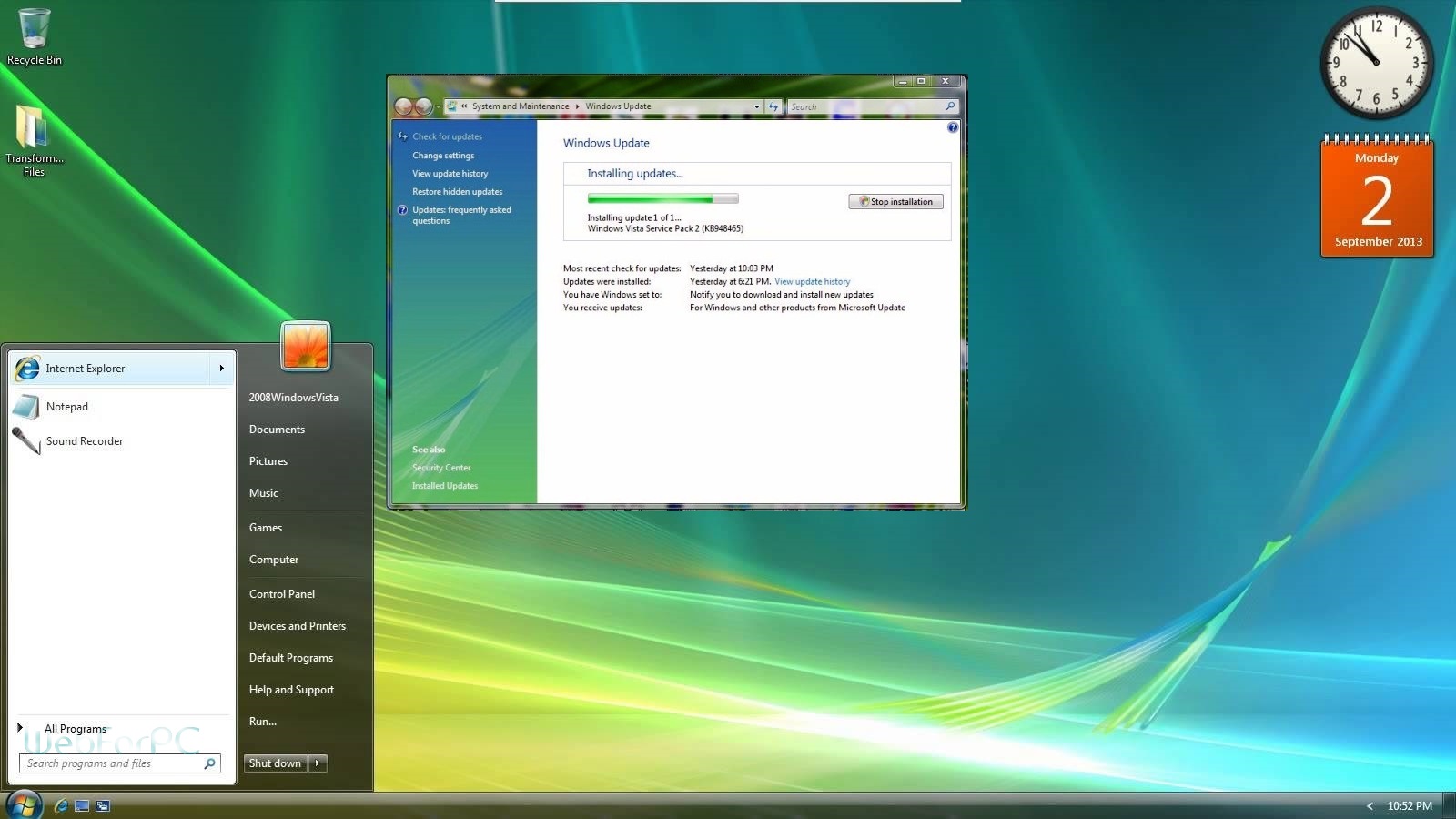Click the arrow after System and Maintenance
Viewport: 1456px width, 819px height.
tap(577, 106)
